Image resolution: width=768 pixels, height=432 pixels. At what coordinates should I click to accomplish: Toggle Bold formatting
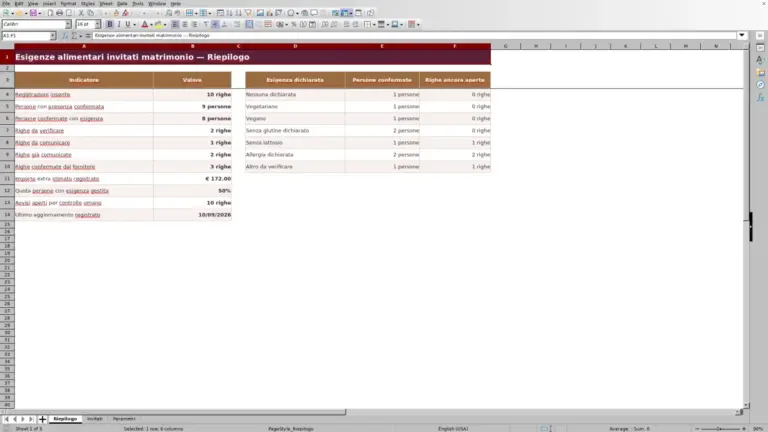(x=110, y=24)
